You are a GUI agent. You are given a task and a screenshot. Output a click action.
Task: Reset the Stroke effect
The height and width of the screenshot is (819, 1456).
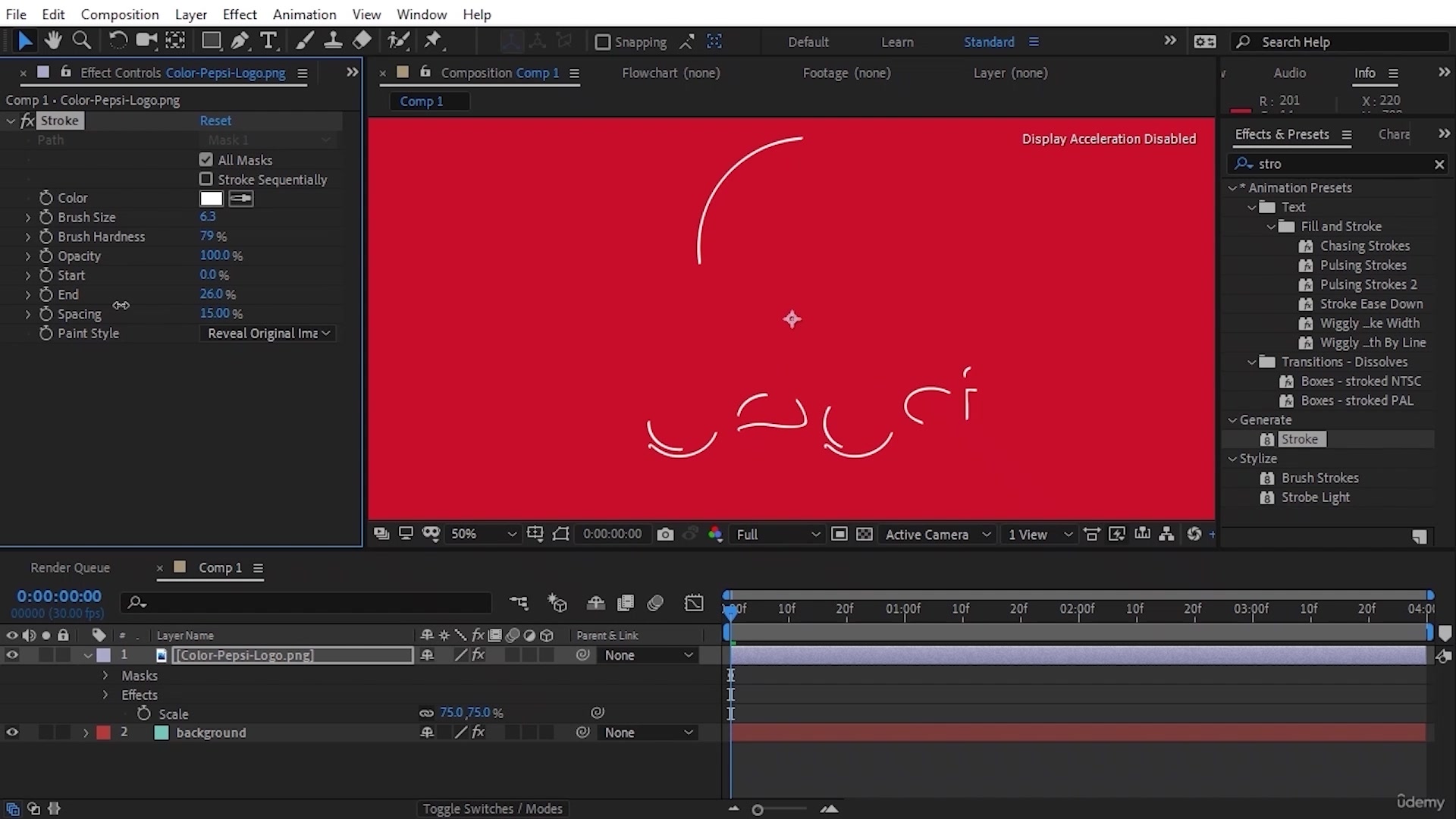[x=215, y=121]
